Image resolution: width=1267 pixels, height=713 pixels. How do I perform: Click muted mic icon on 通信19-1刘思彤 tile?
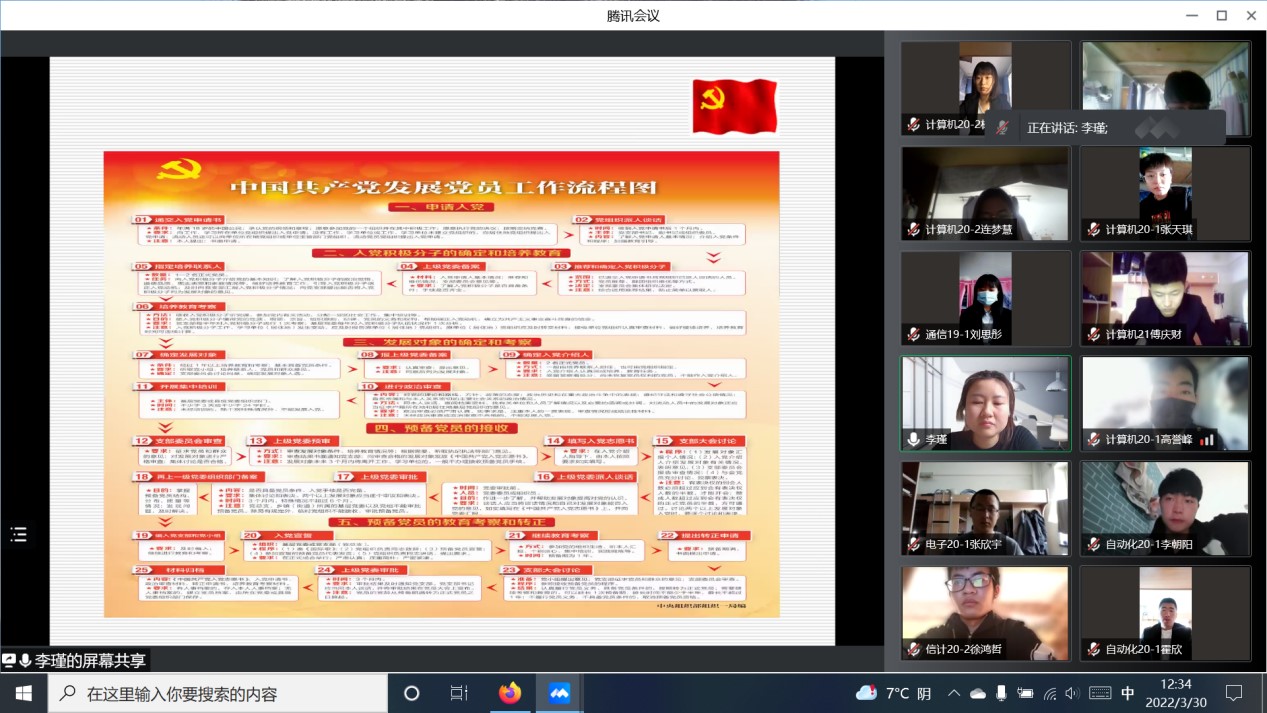[913, 334]
